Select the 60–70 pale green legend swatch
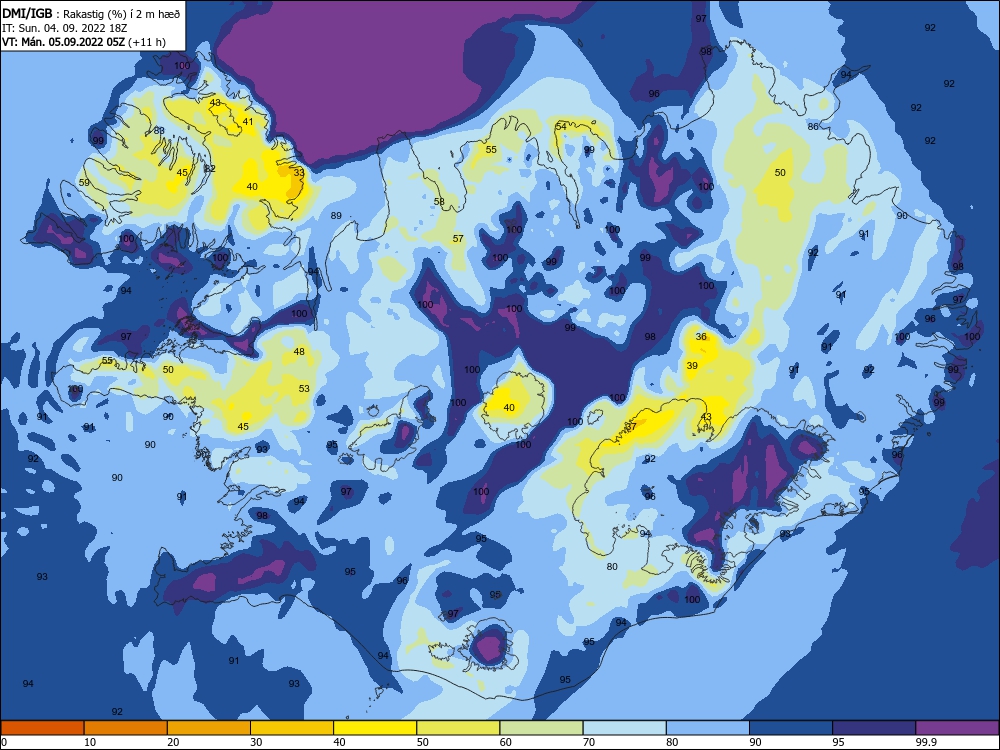1000x750 pixels. pyautogui.click(x=541, y=728)
